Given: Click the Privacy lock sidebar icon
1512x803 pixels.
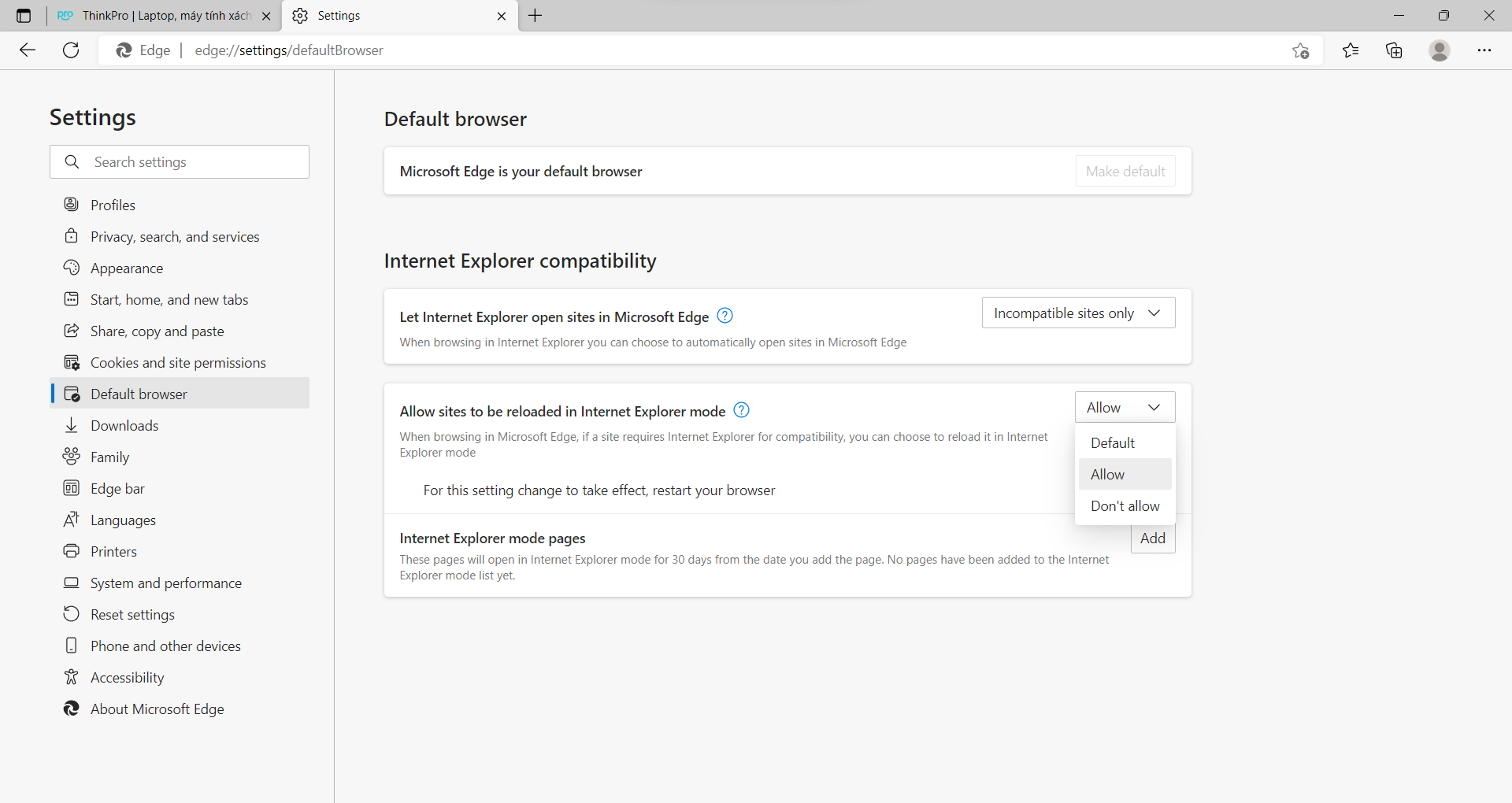Looking at the screenshot, I should point(71,236).
